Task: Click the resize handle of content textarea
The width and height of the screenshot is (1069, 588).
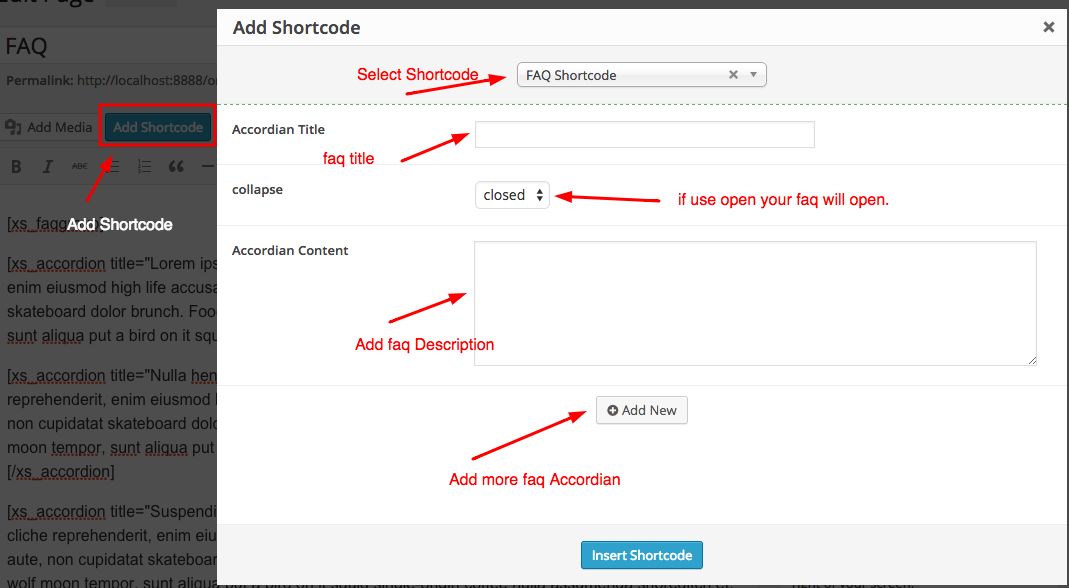Action: (1031, 360)
